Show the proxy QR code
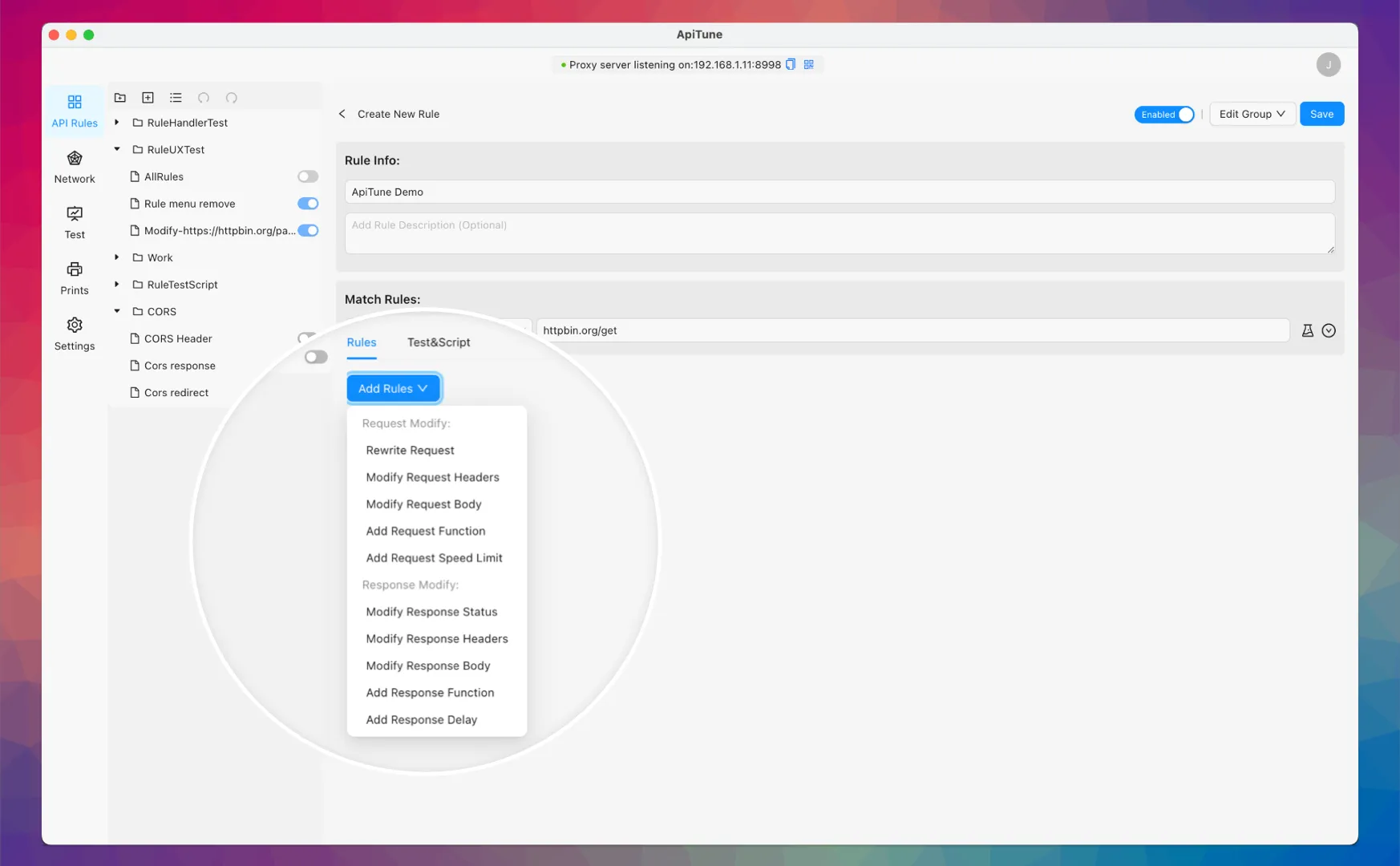 click(x=809, y=64)
